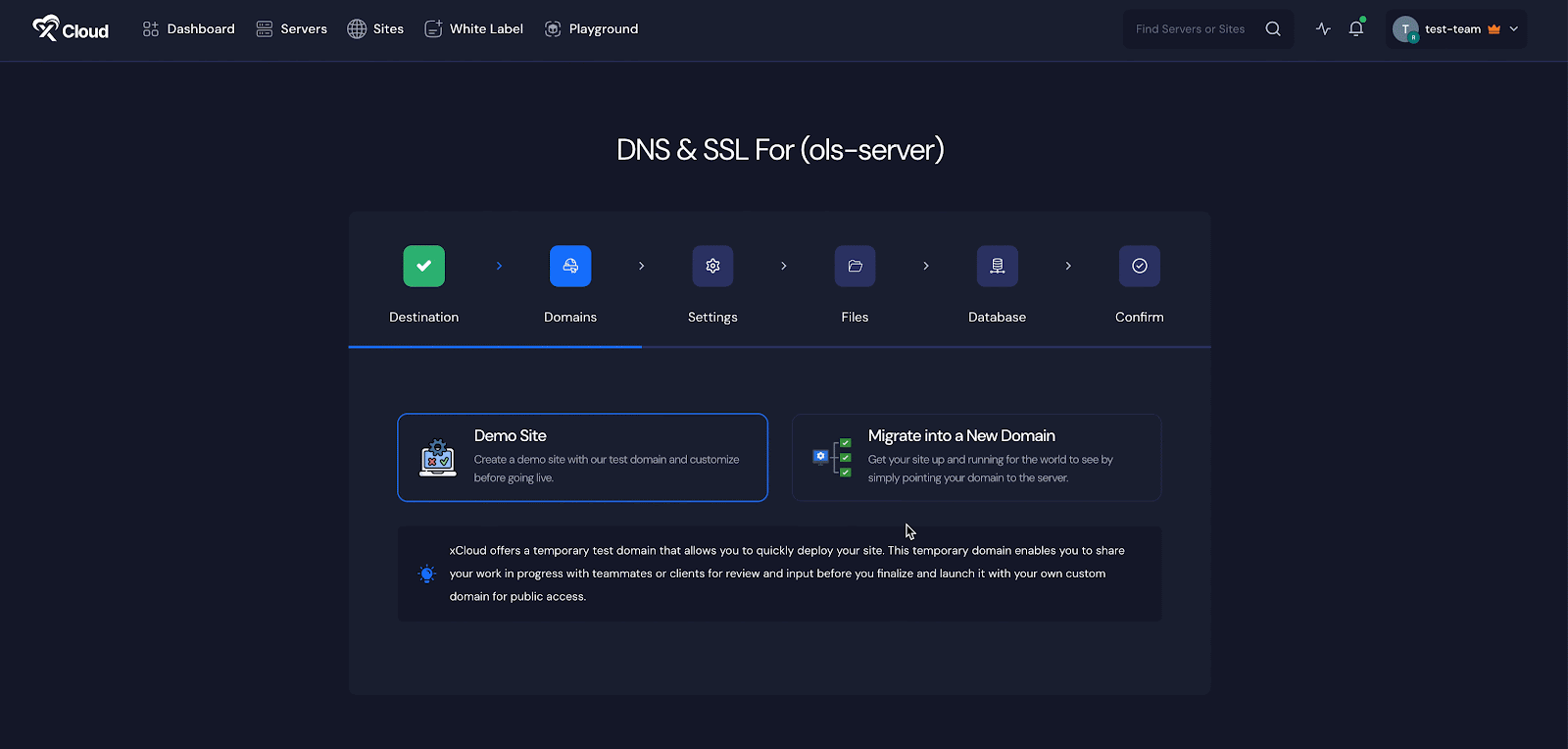Click the green Destination step checkmark icon
Image resolution: width=1568 pixels, height=749 pixels.
click(423, 266)
